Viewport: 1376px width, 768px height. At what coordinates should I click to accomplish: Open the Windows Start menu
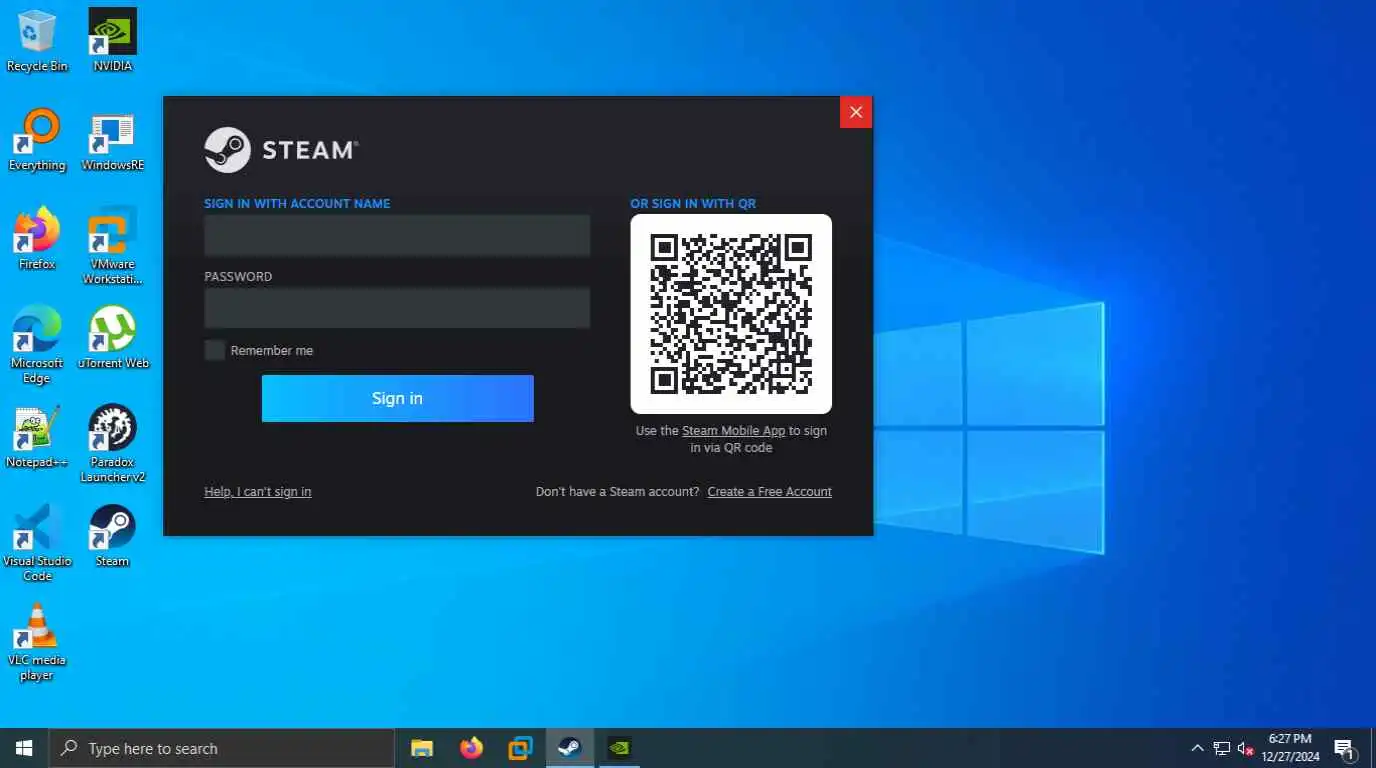[x=24, y=748]
